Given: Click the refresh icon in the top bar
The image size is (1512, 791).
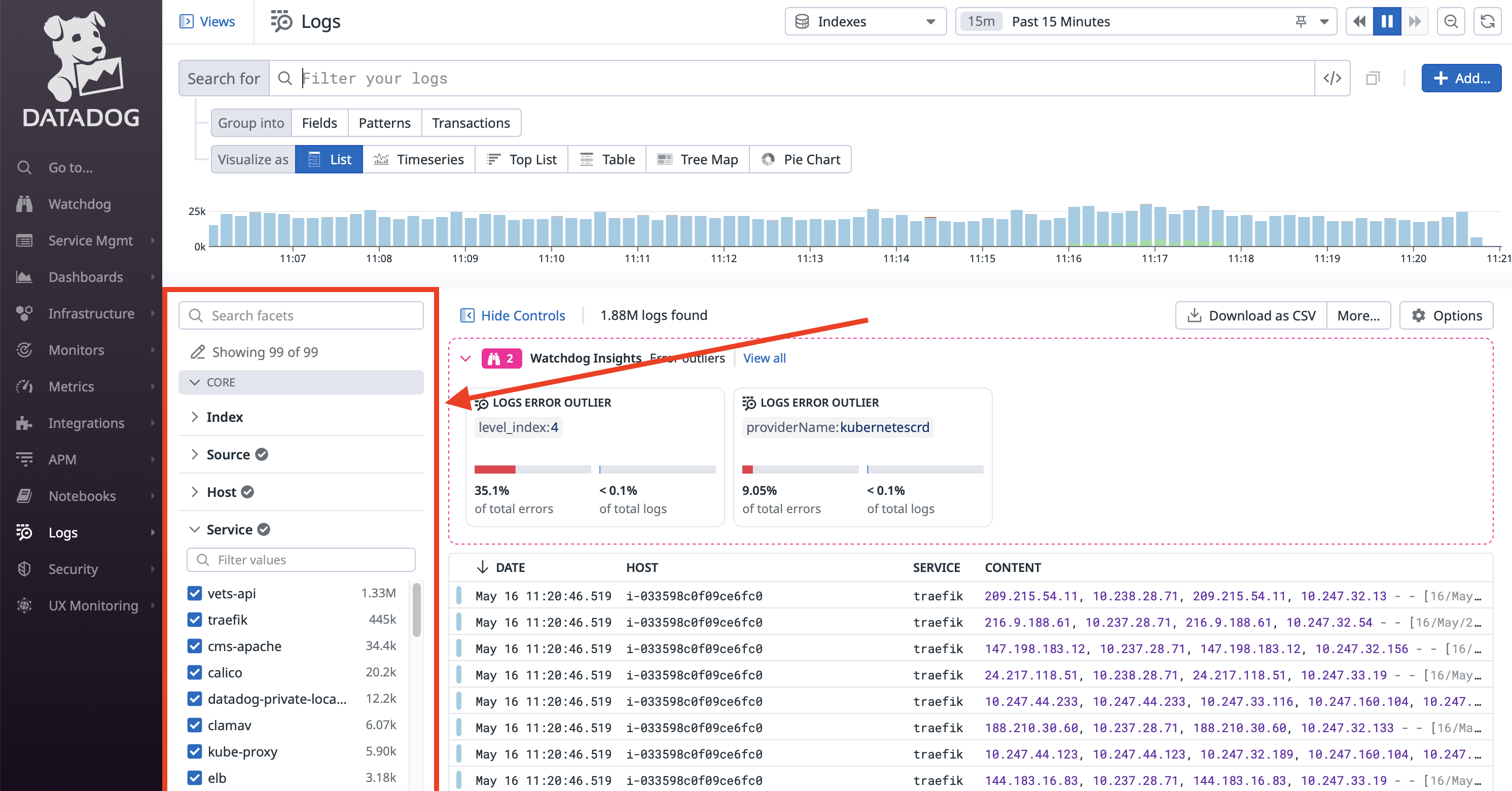Looking at the screenshot, I should click(x=1487, y=22).
